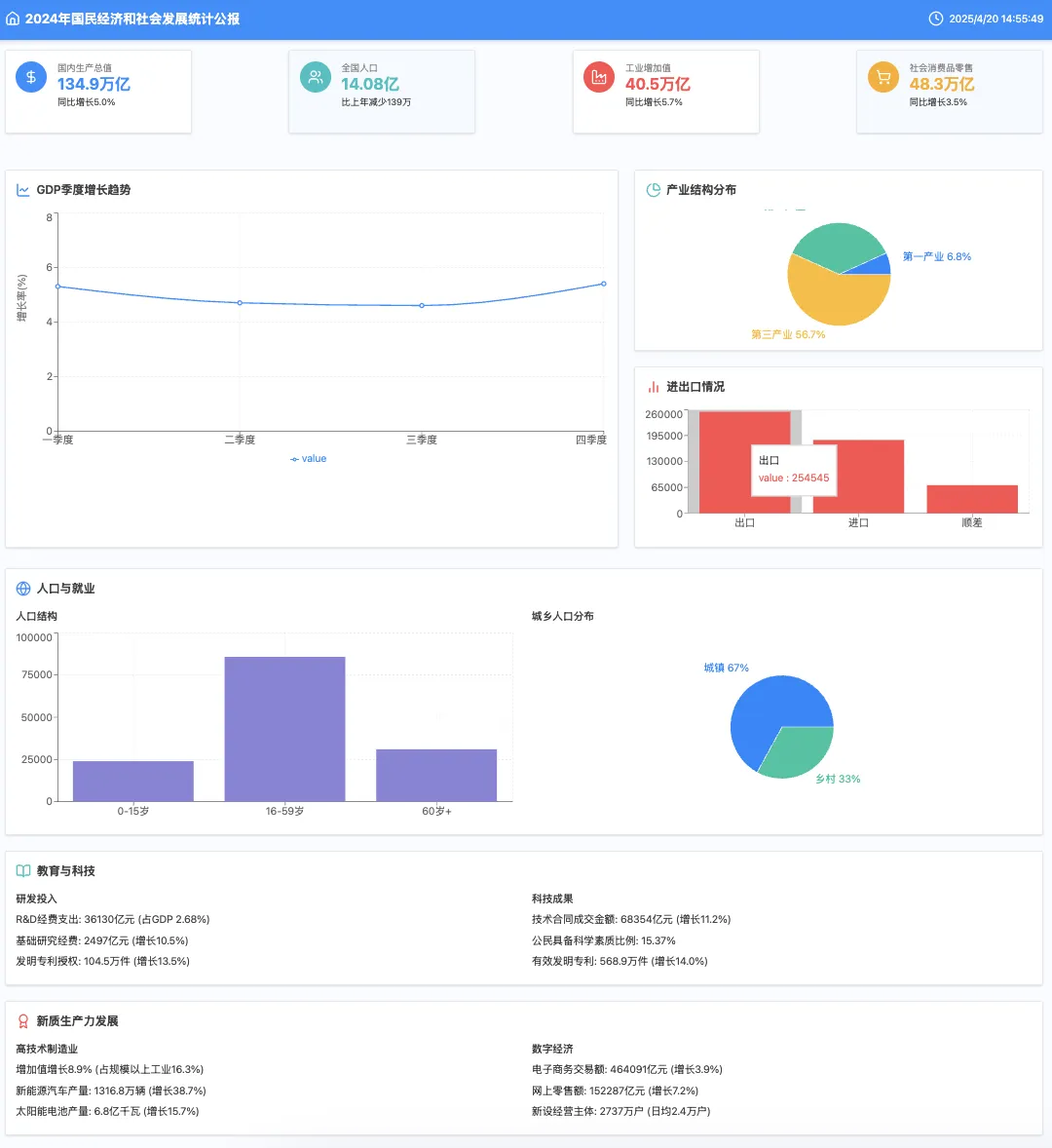Viewport: 1052px width, 1148px height.
Task: Click the orange shopping cart icon
Action: (x=883, y=77)
